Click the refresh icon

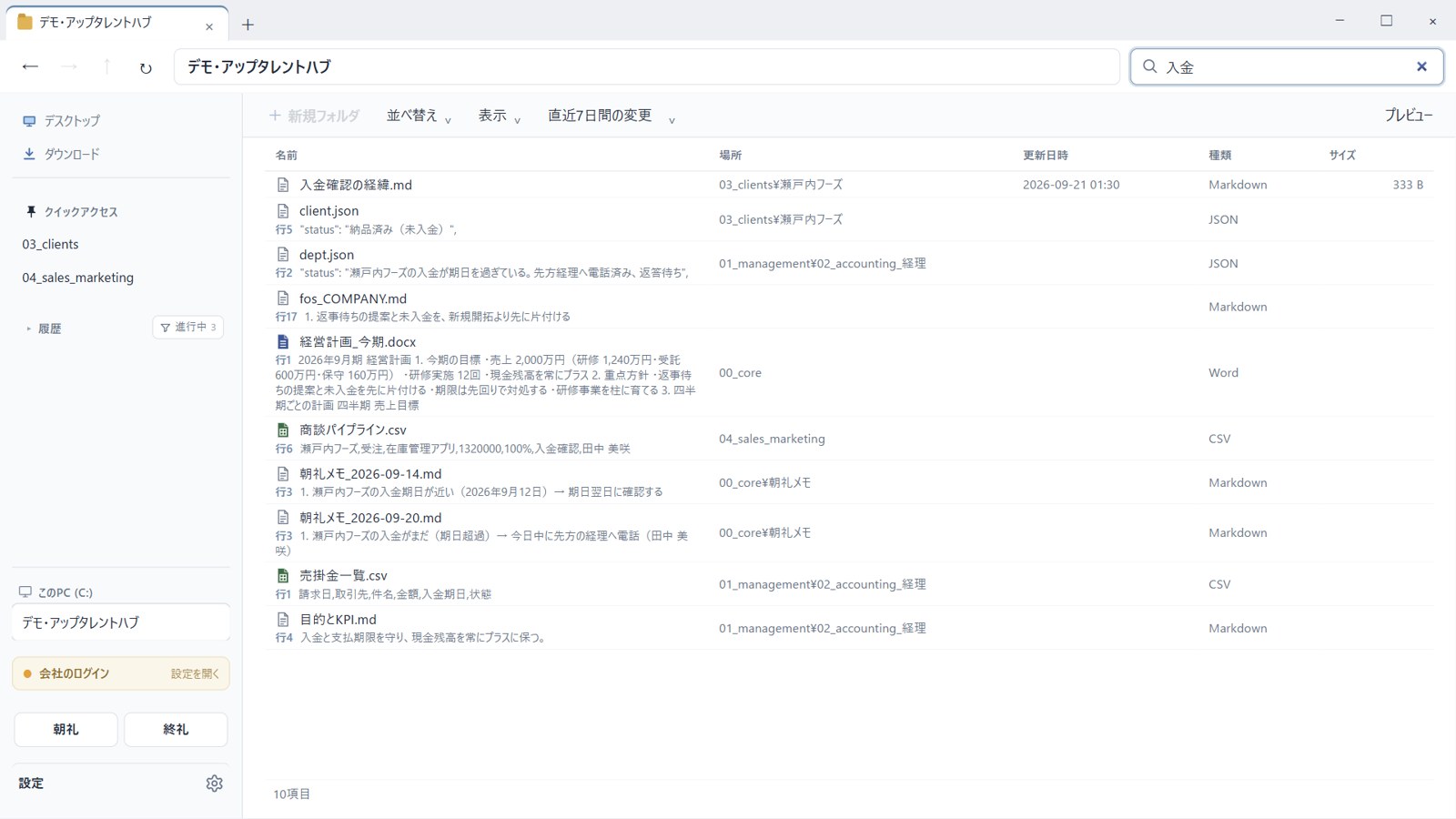coord(146,67)
